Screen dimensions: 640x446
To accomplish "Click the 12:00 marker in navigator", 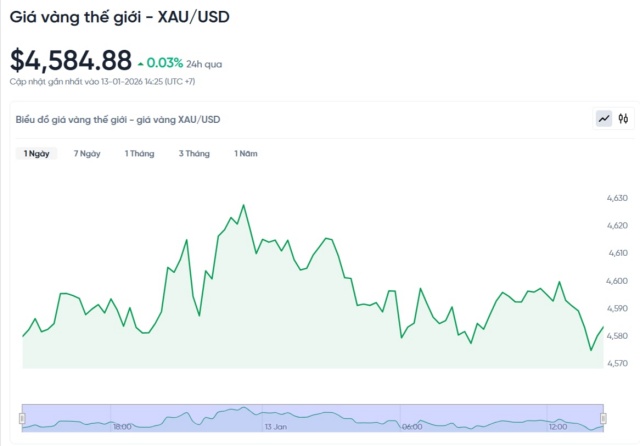I will click(x=558, y=426).
